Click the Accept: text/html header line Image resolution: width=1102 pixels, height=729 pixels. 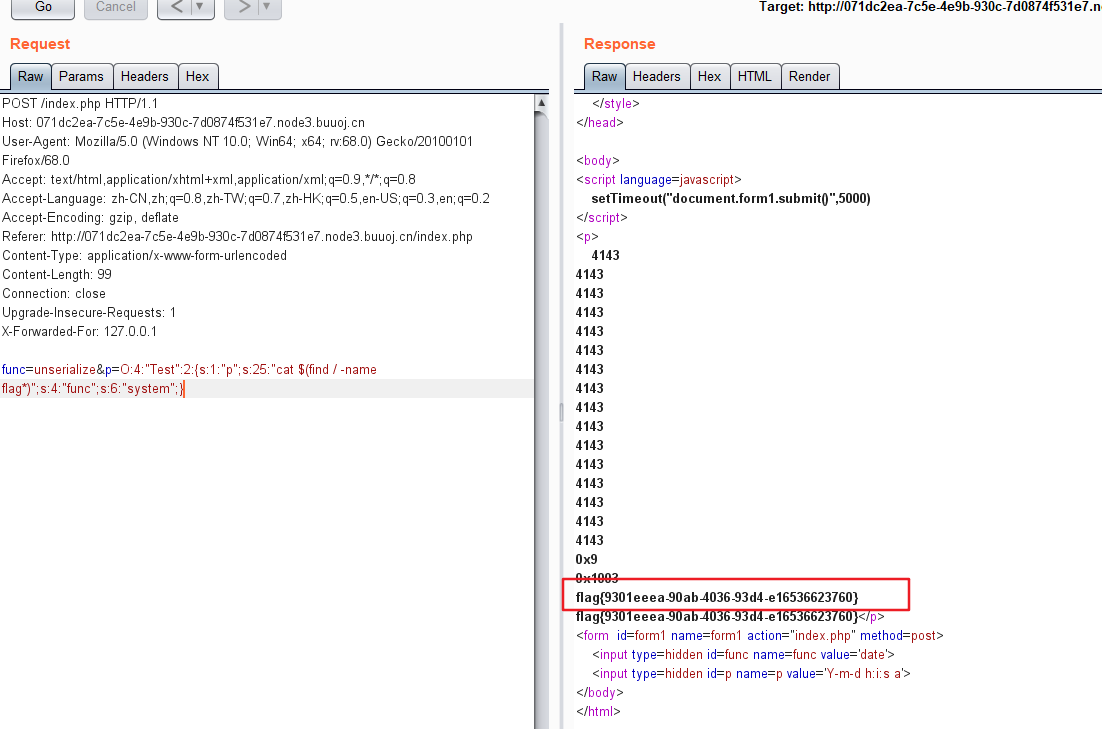209,179
